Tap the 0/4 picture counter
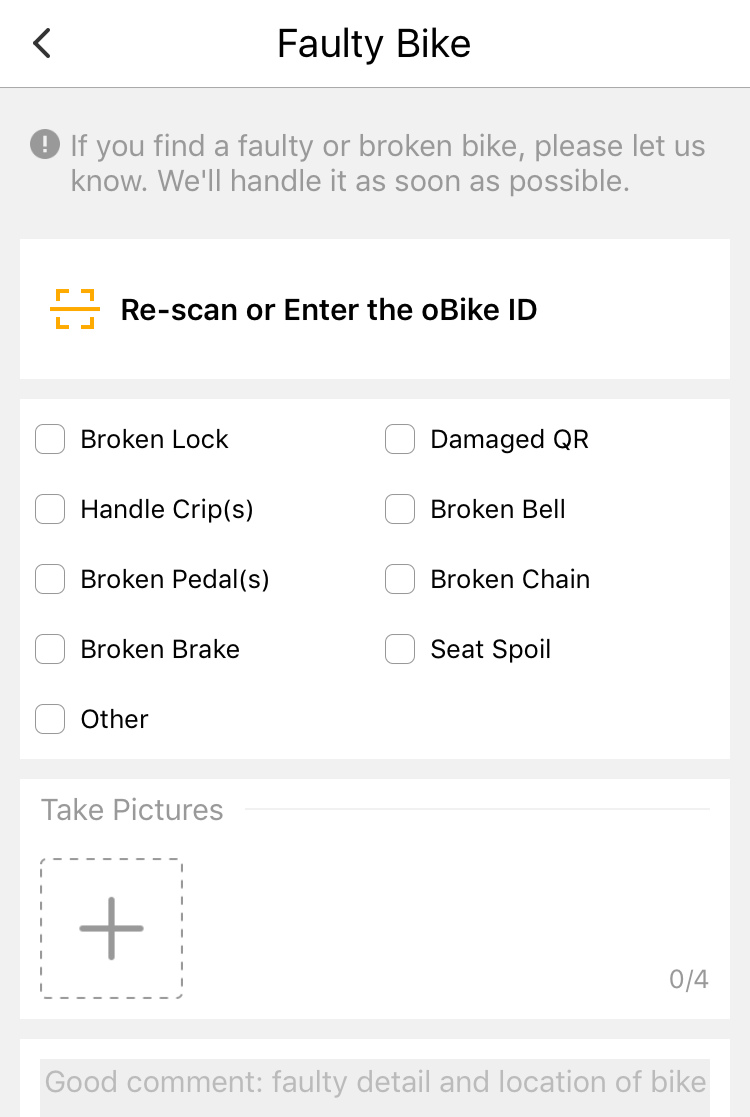 click(688, 979)
